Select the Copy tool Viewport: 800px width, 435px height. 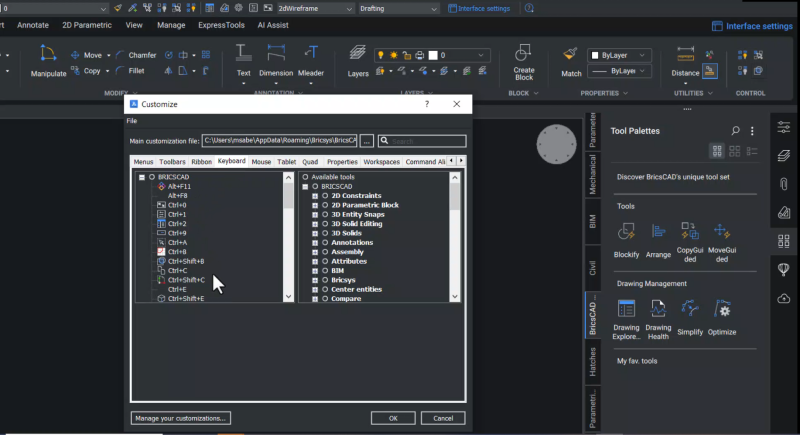click(x=87, y=71)
